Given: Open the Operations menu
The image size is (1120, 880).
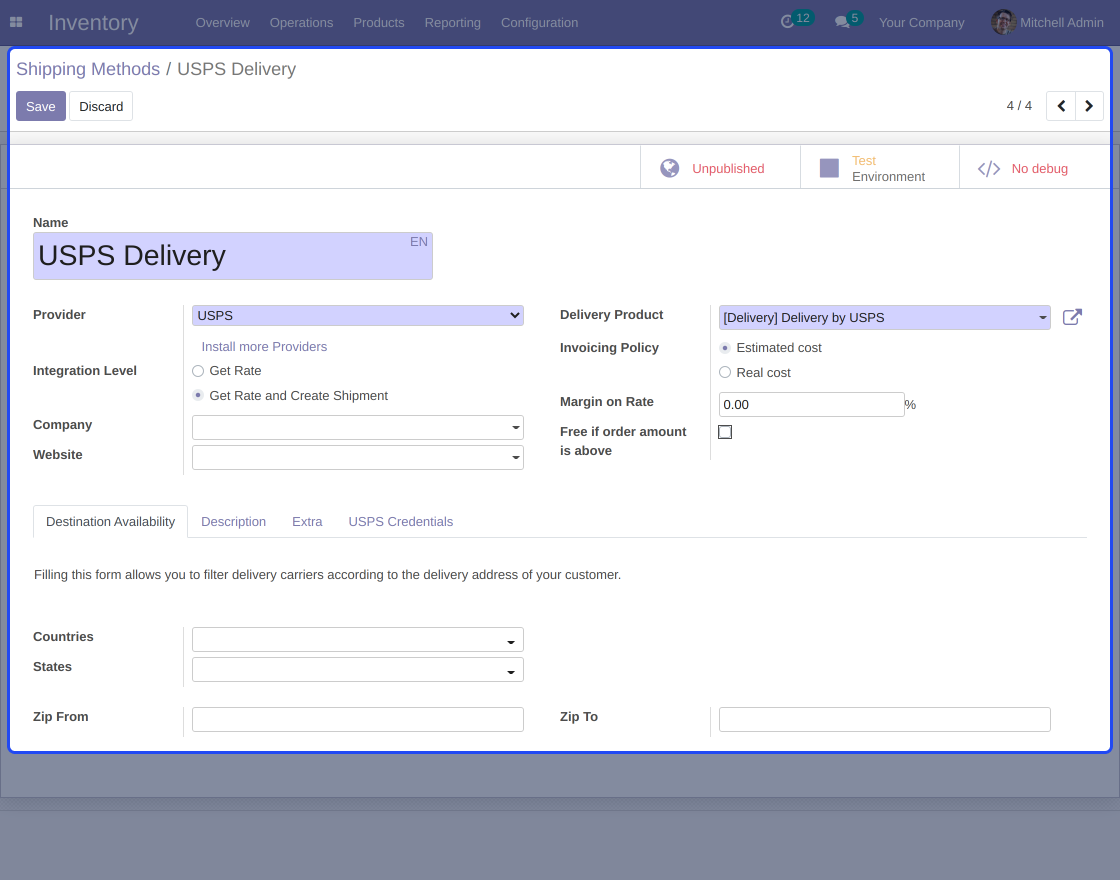Looking at the screenshot, I should pyautogui.click(x=301, y=22).
